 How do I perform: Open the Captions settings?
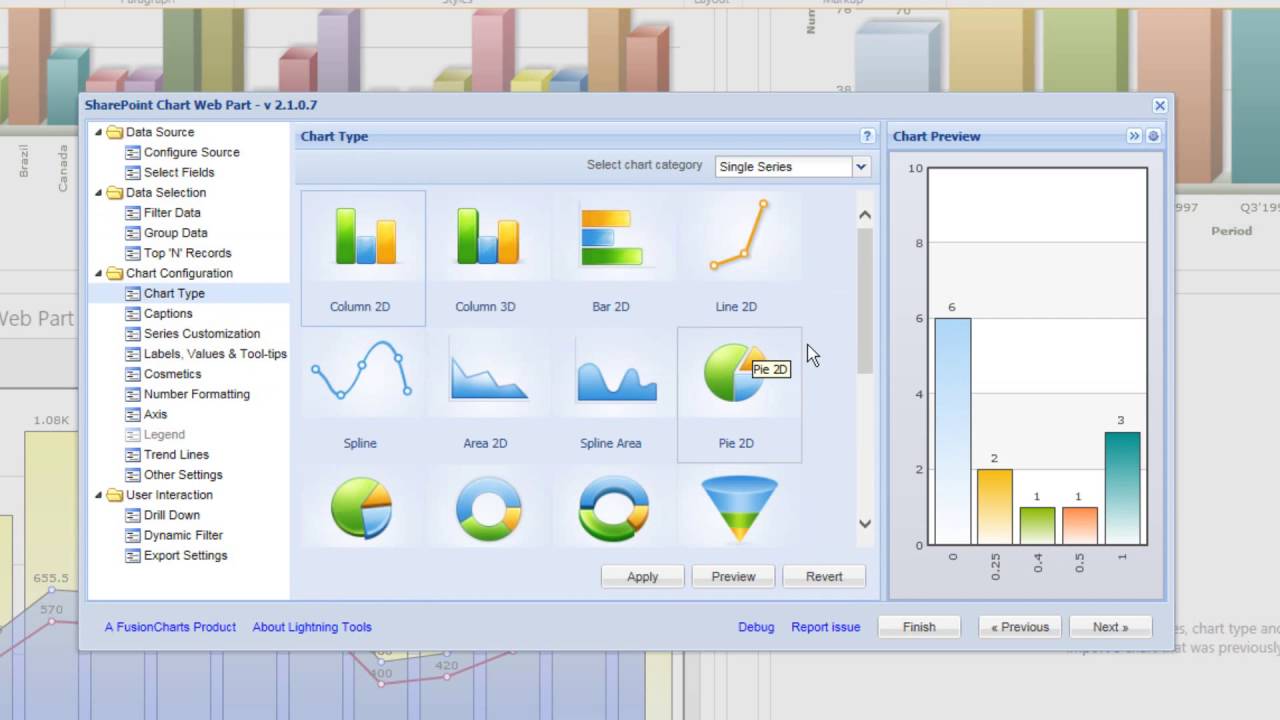click(x=168, y=313)
